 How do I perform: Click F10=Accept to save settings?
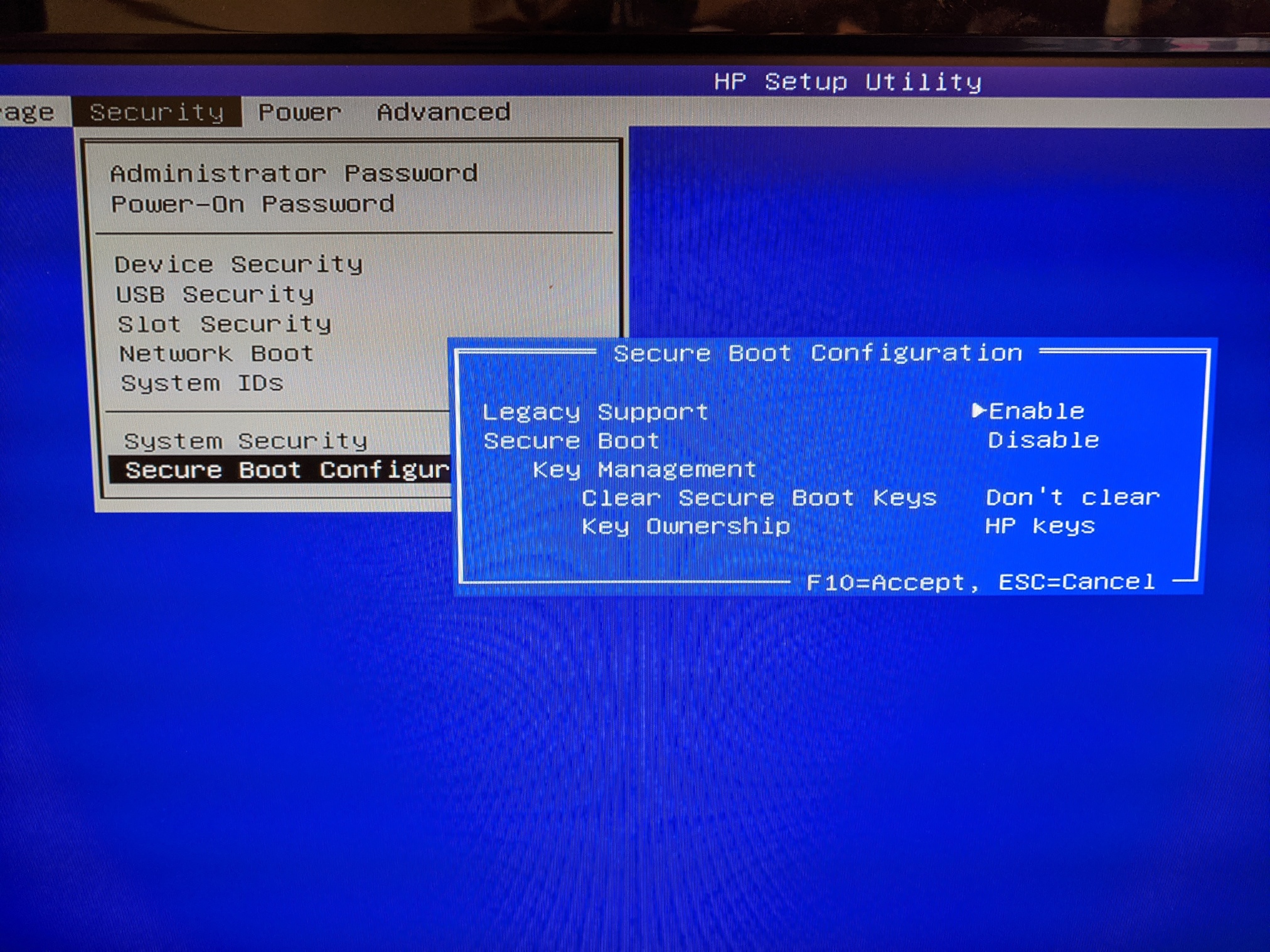pyautogui.click(x=885, y=583)
